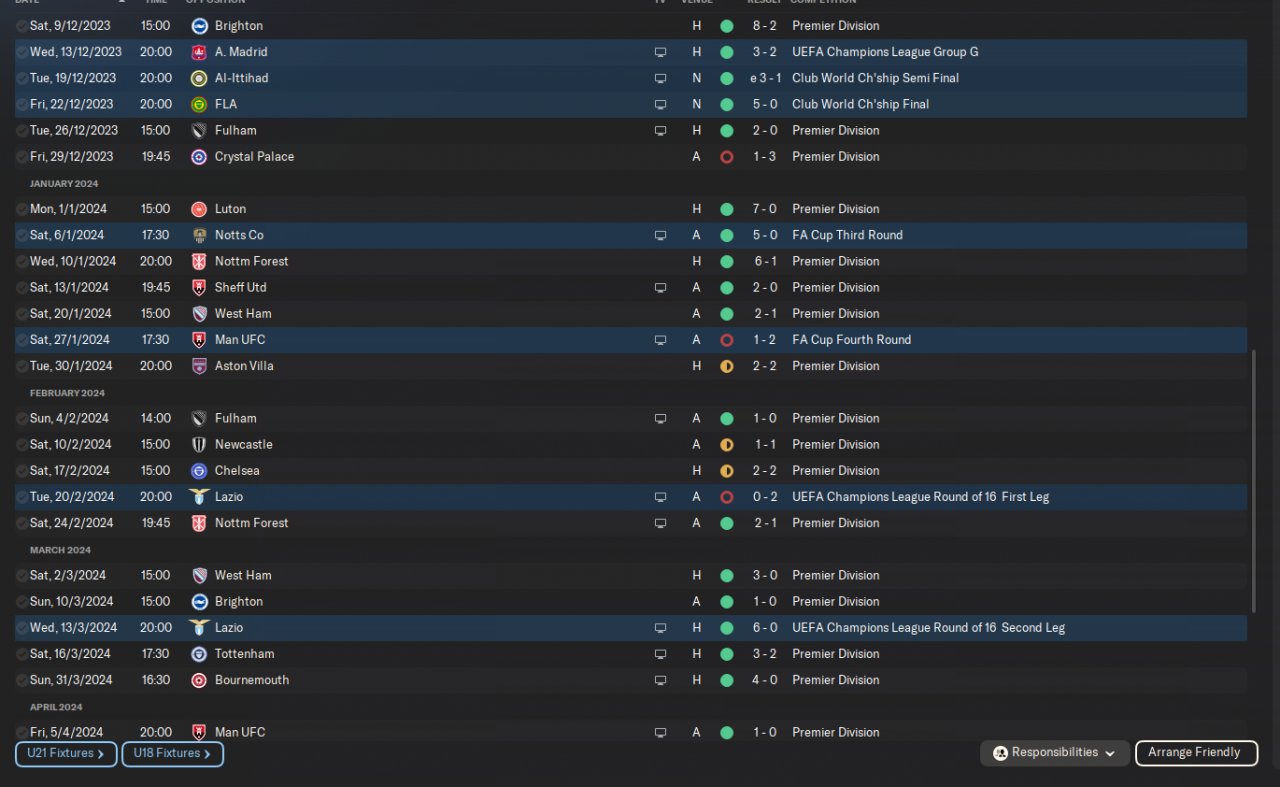The width and height of the screenshot is (1280, 787).
Task: Click the checkmark beside Mon, 1/1/2024
Action: tap(22, 209)
